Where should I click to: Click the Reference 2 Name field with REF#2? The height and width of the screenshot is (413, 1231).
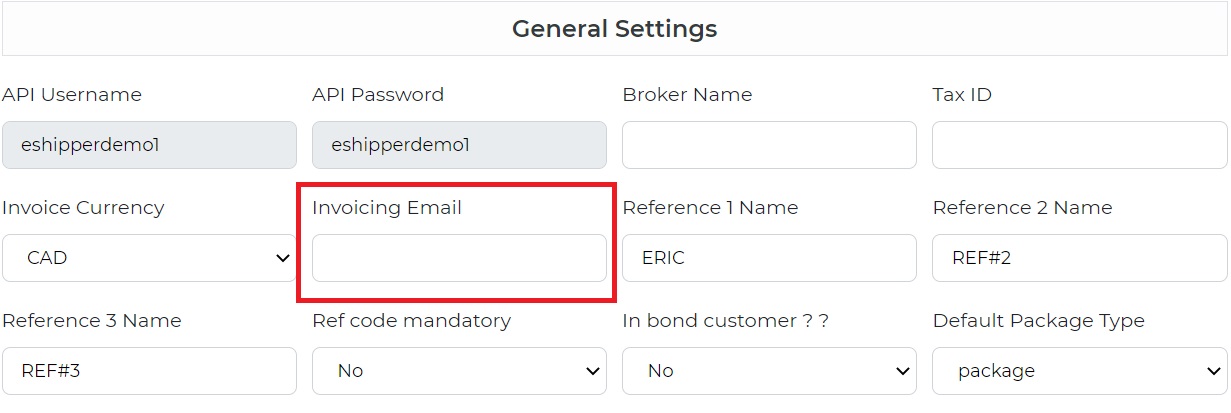pos(1079,258)
